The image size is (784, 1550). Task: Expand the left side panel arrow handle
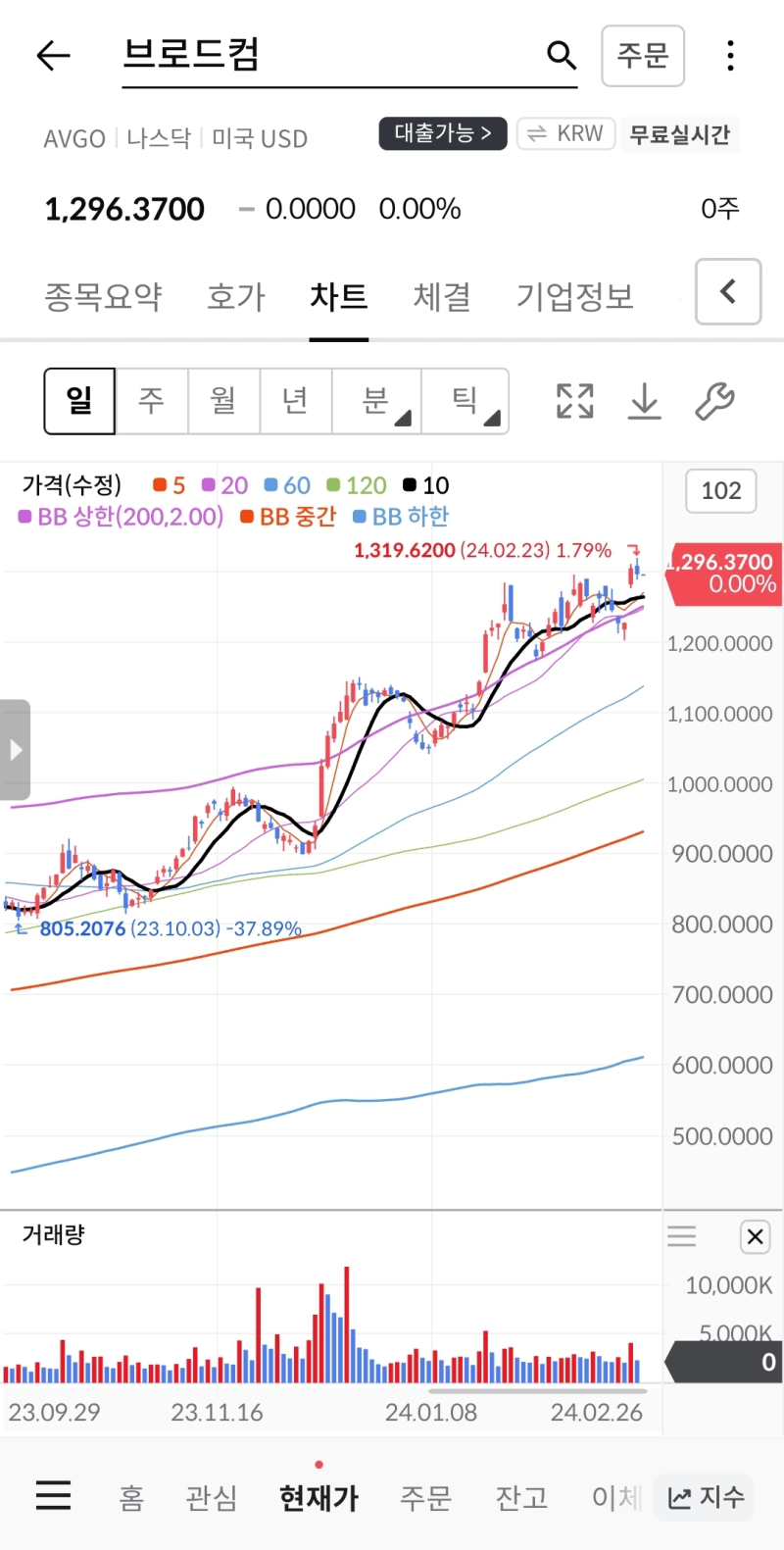pyautogui.click(x=15, y=750)
